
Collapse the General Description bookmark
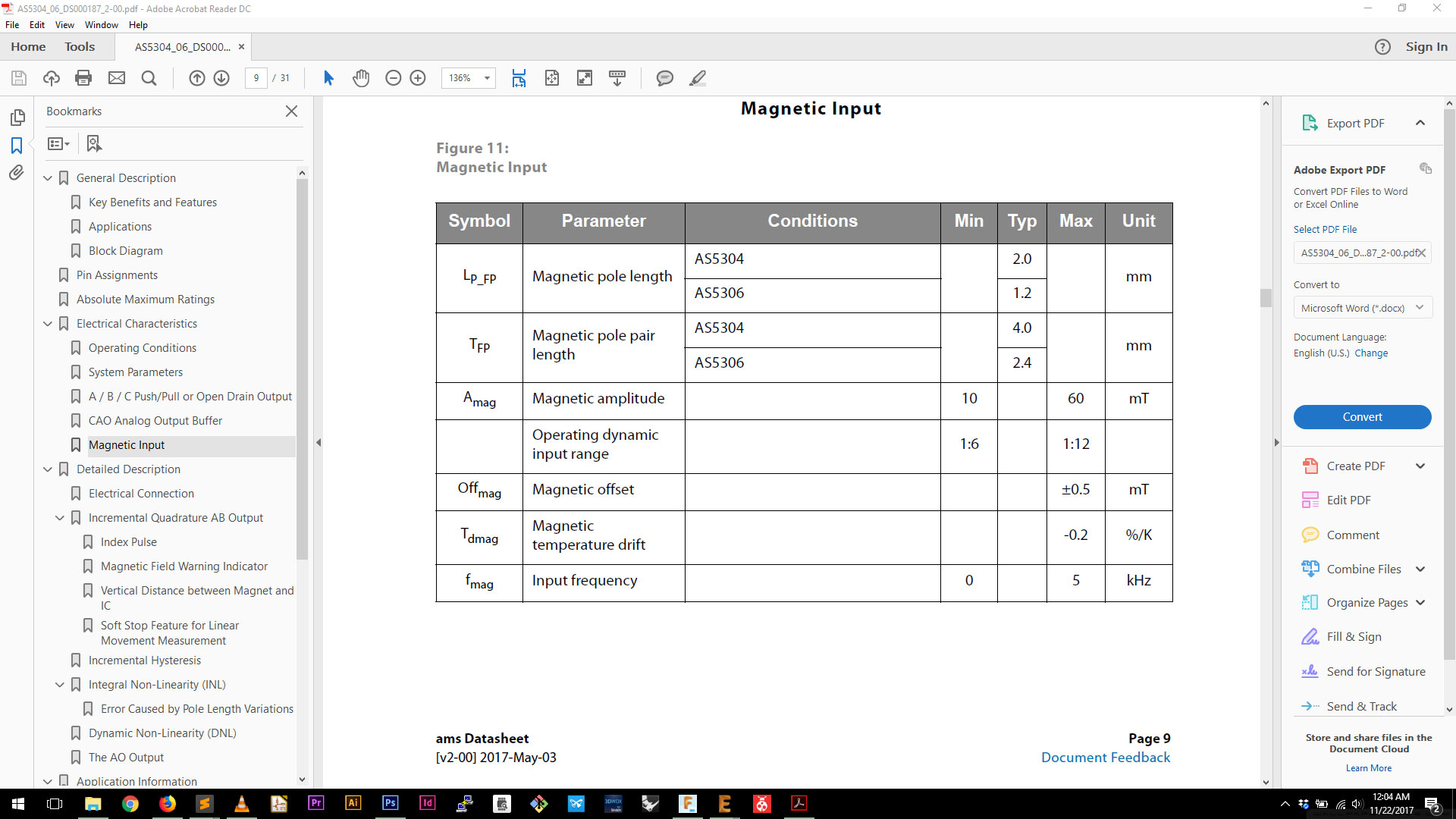[x=48, y=178]
